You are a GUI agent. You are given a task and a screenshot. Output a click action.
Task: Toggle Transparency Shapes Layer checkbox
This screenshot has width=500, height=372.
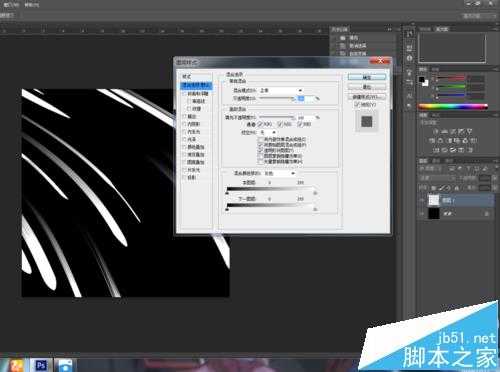coord(260,150)
